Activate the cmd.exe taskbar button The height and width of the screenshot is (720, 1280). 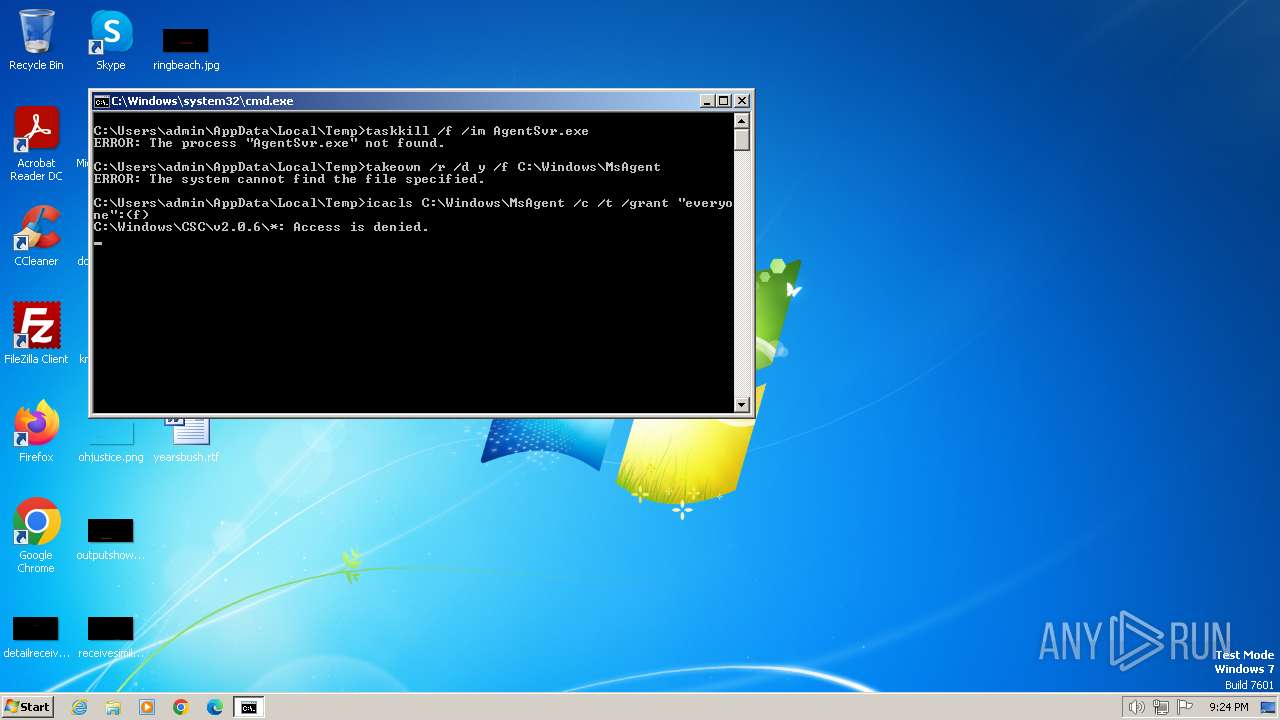pyautogui.click(x=248, y=707)
